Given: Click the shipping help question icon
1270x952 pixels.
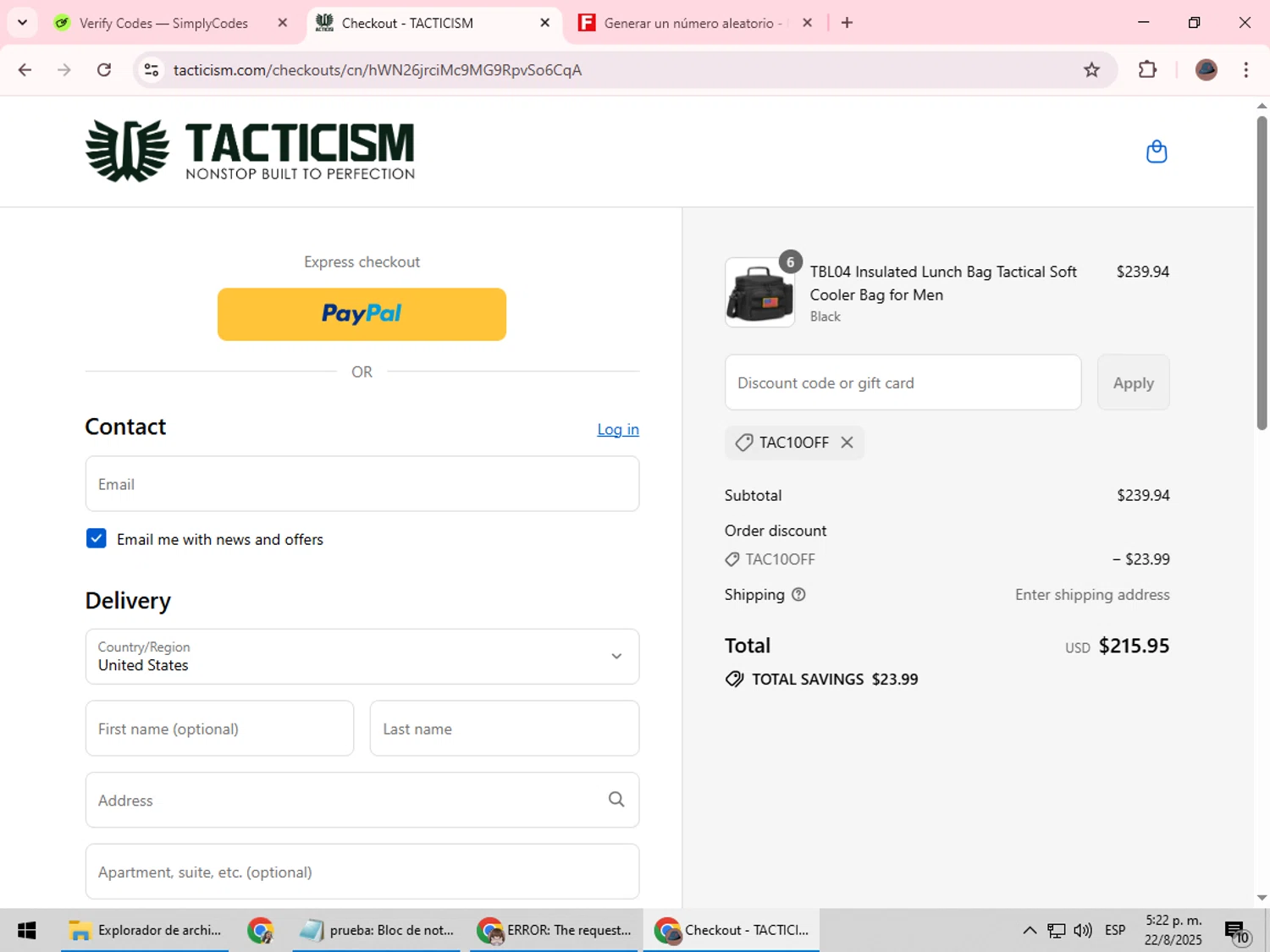Looking at the screenshot, I should tap(798, 595).
